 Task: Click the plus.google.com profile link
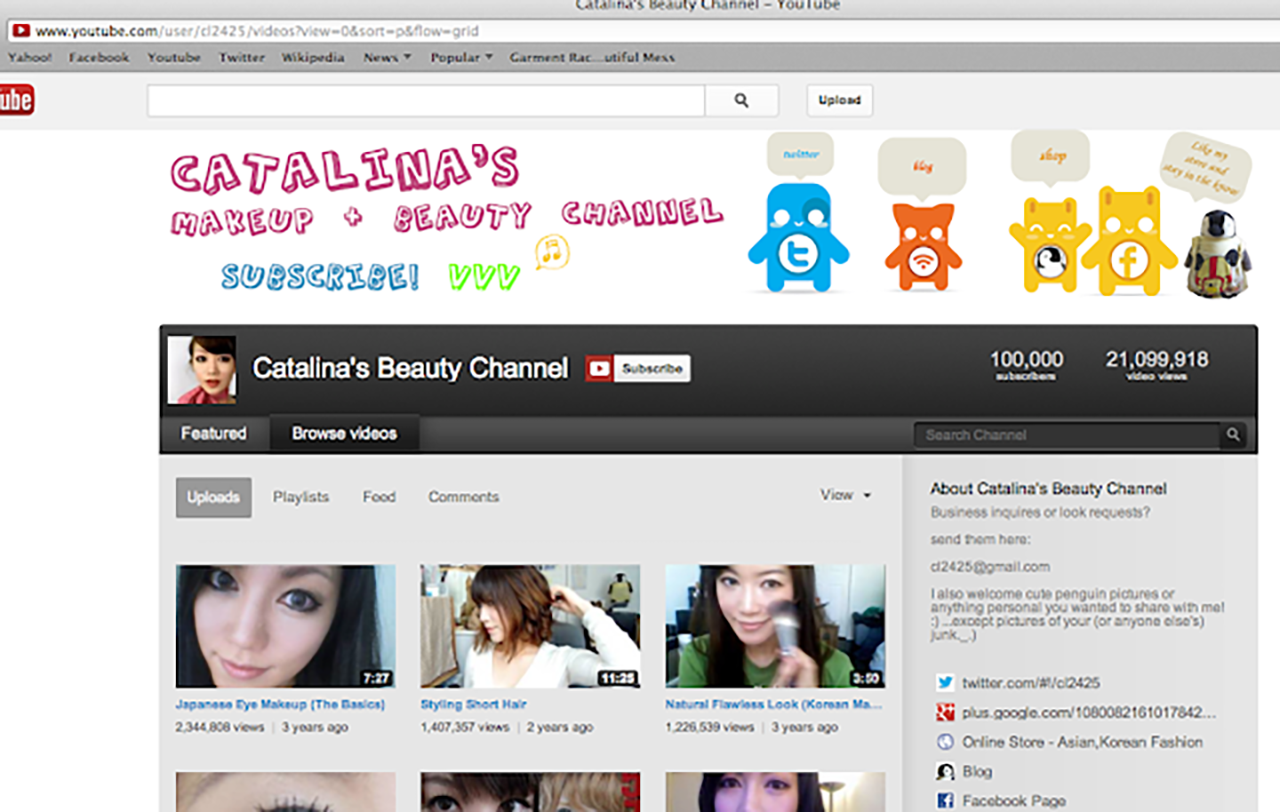1089,713
